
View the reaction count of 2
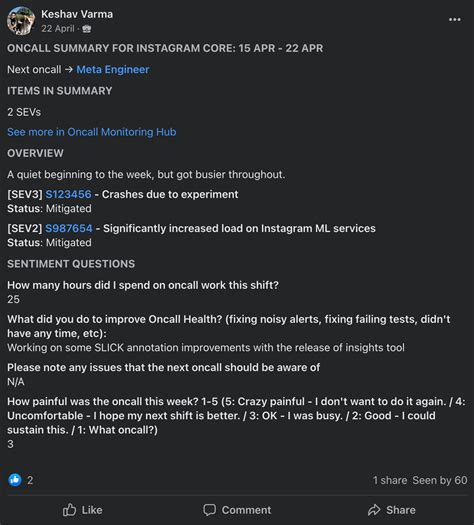click(30, 480)
